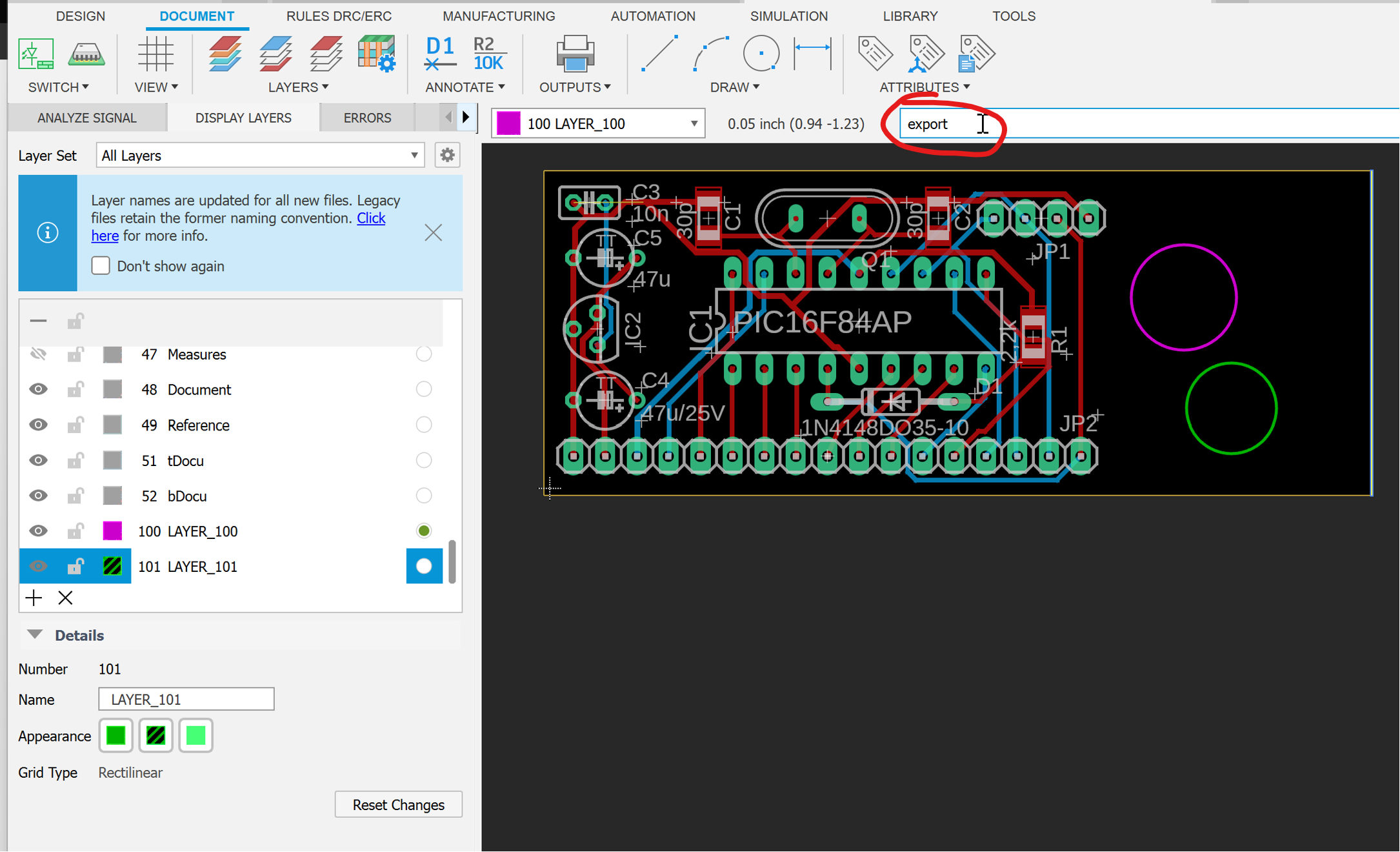Select the R2 10K value tool

coord(489,54)
